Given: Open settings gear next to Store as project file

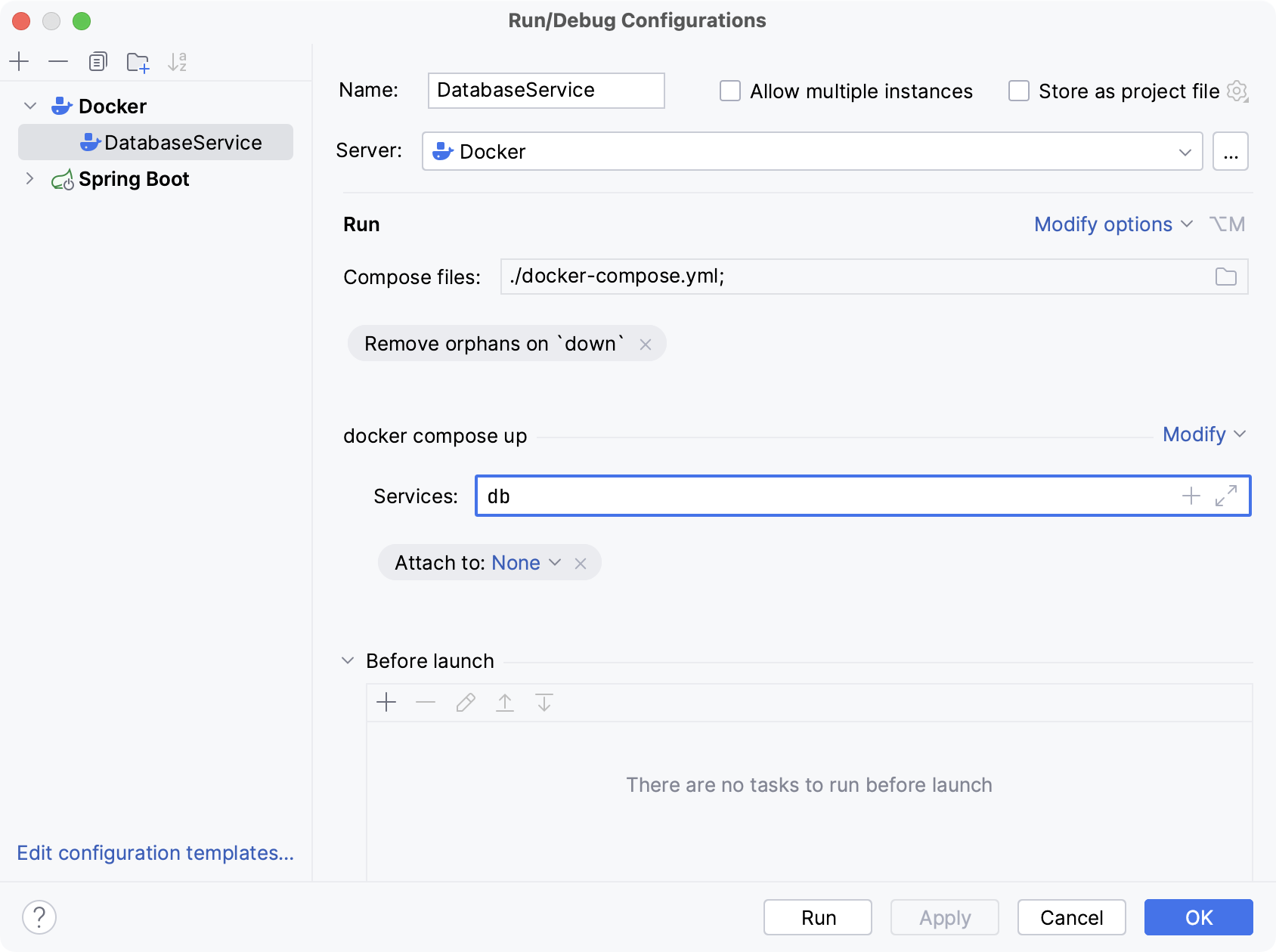Looking at the screenshot, I should 1238,91.
